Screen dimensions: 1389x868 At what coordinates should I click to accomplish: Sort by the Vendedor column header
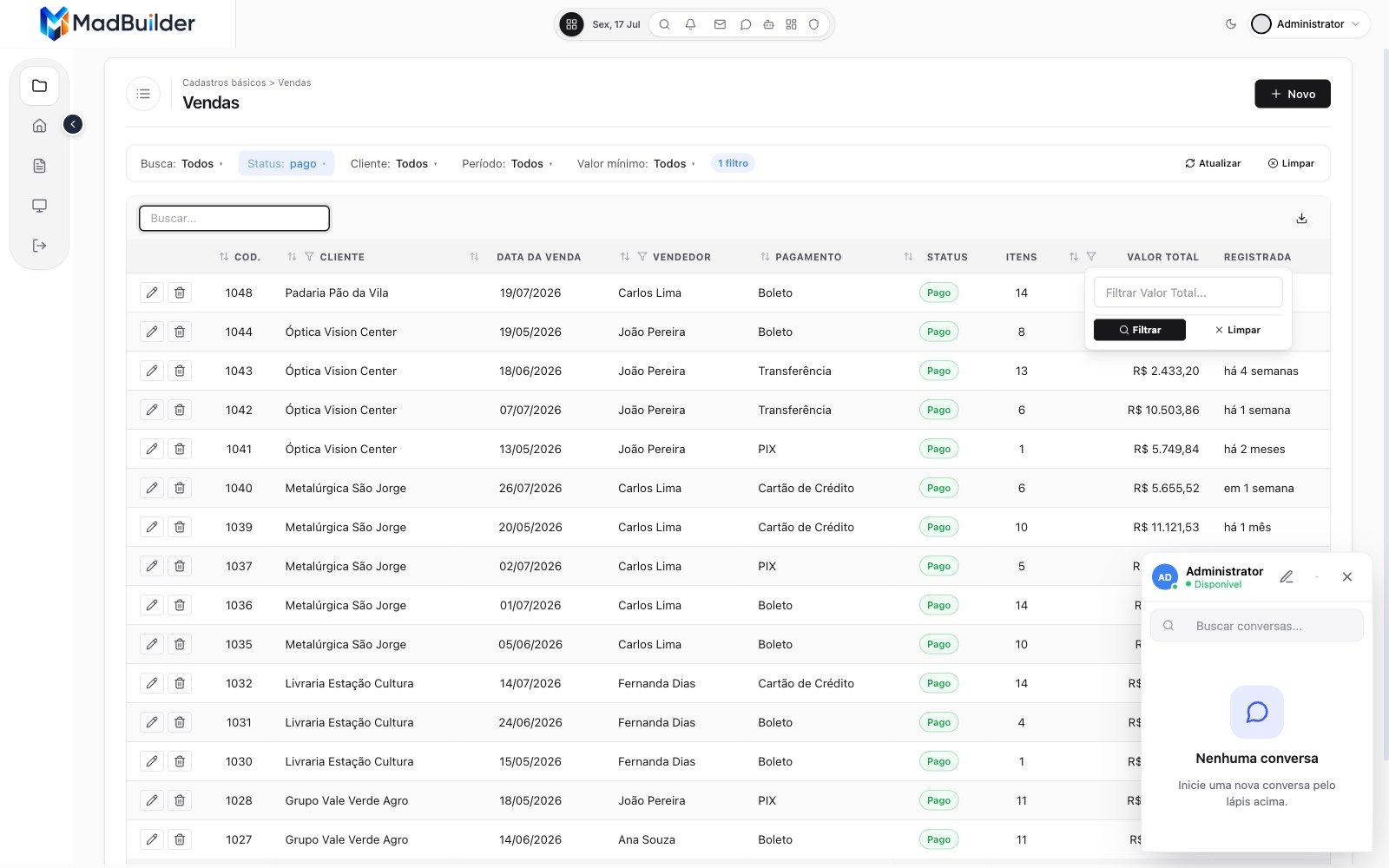pos(681,257)
